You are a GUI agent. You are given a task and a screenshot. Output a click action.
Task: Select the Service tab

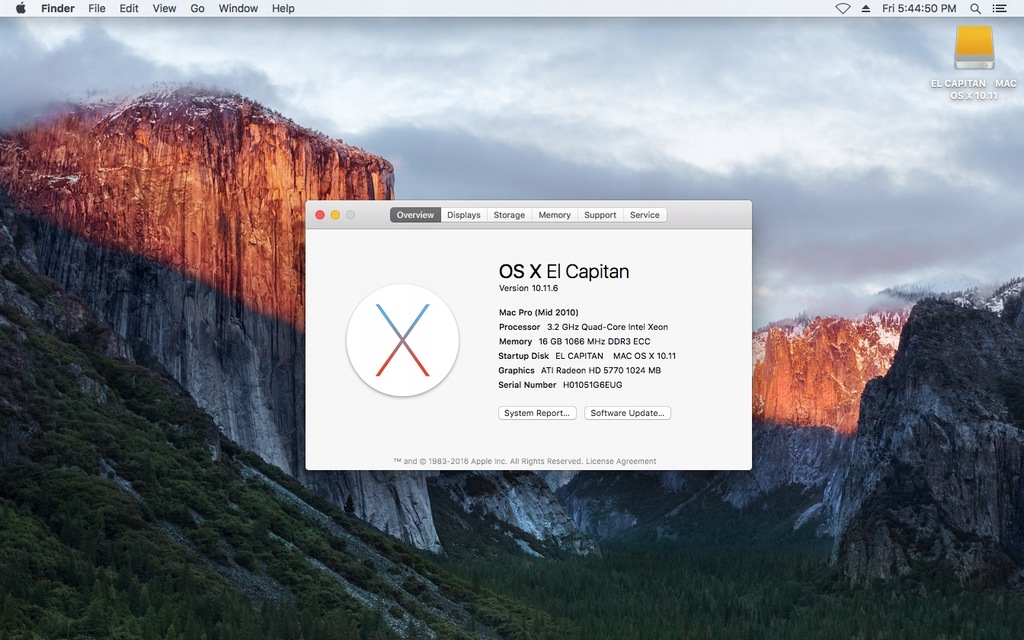coord(645,215)
